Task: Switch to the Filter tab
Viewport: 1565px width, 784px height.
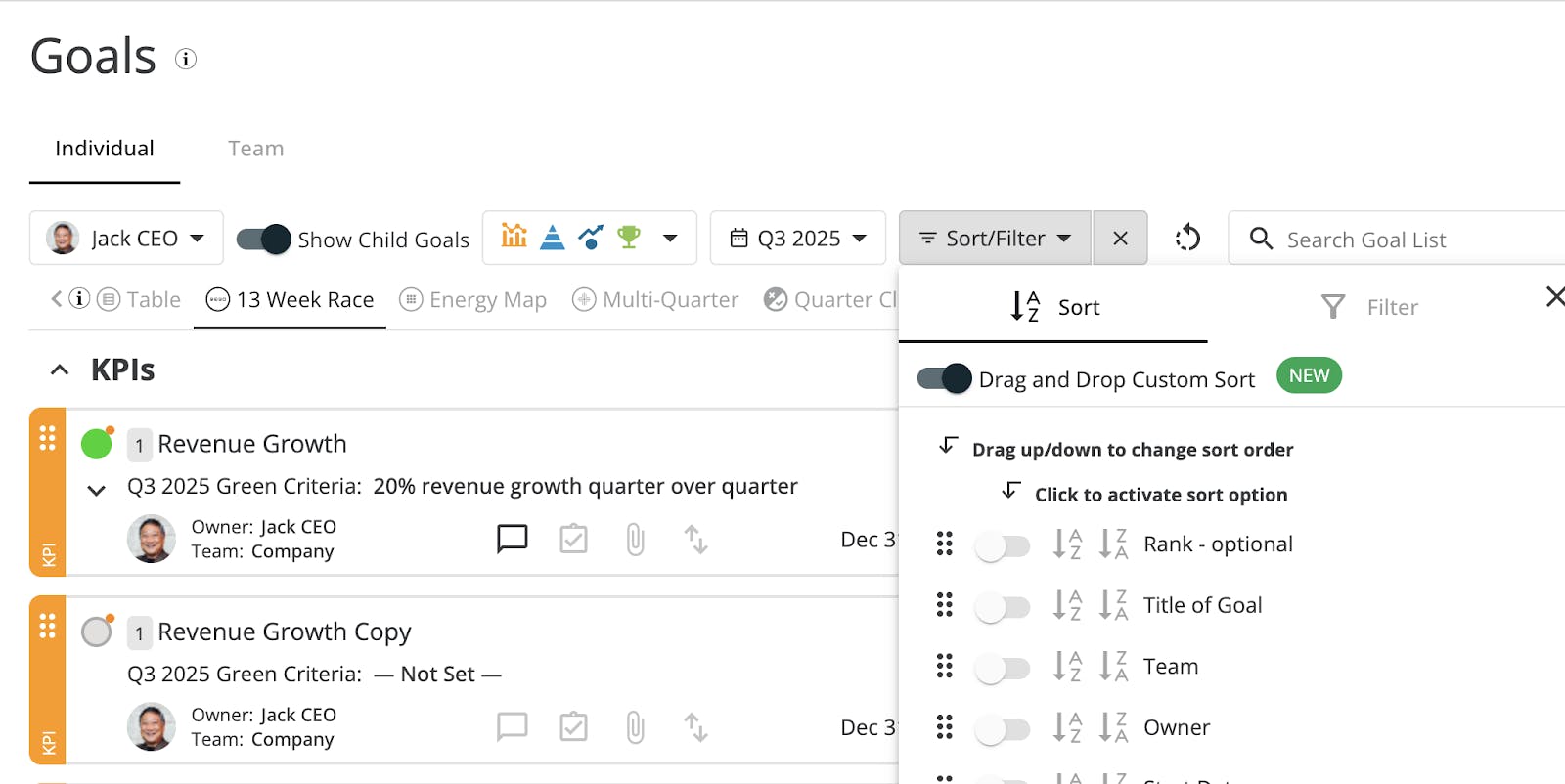Action: (x=1369, y=307)
